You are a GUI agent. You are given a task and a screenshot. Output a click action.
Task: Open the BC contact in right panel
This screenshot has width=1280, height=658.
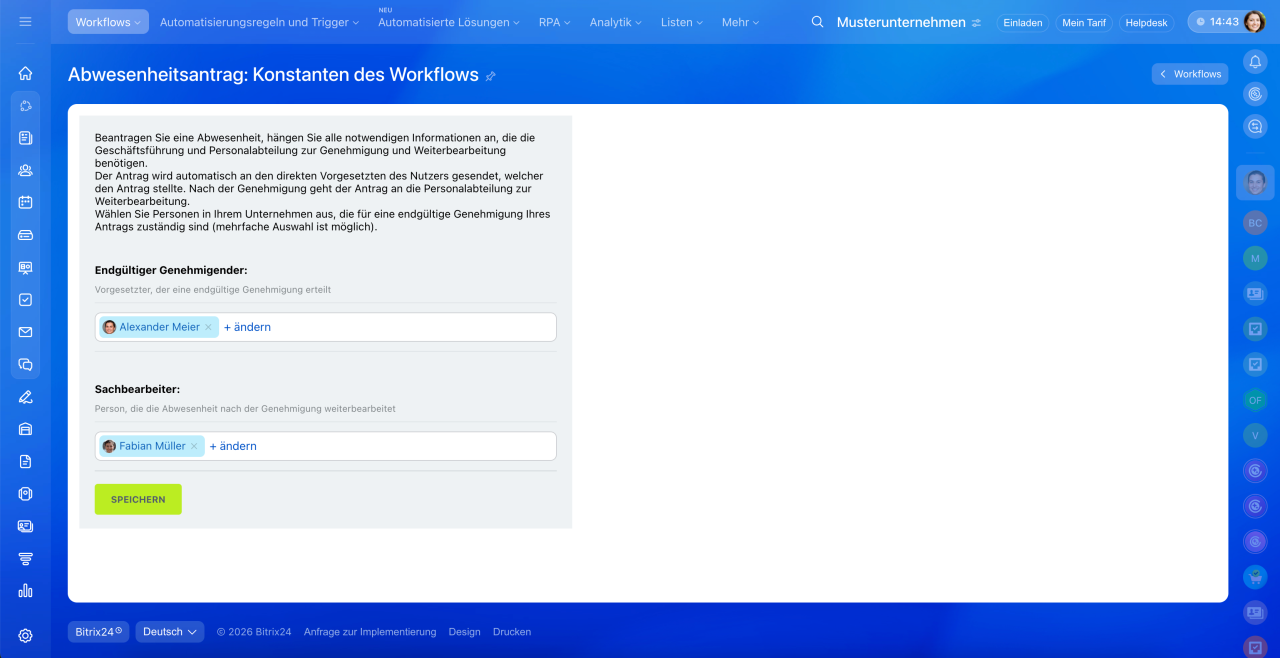(1255, 223)
